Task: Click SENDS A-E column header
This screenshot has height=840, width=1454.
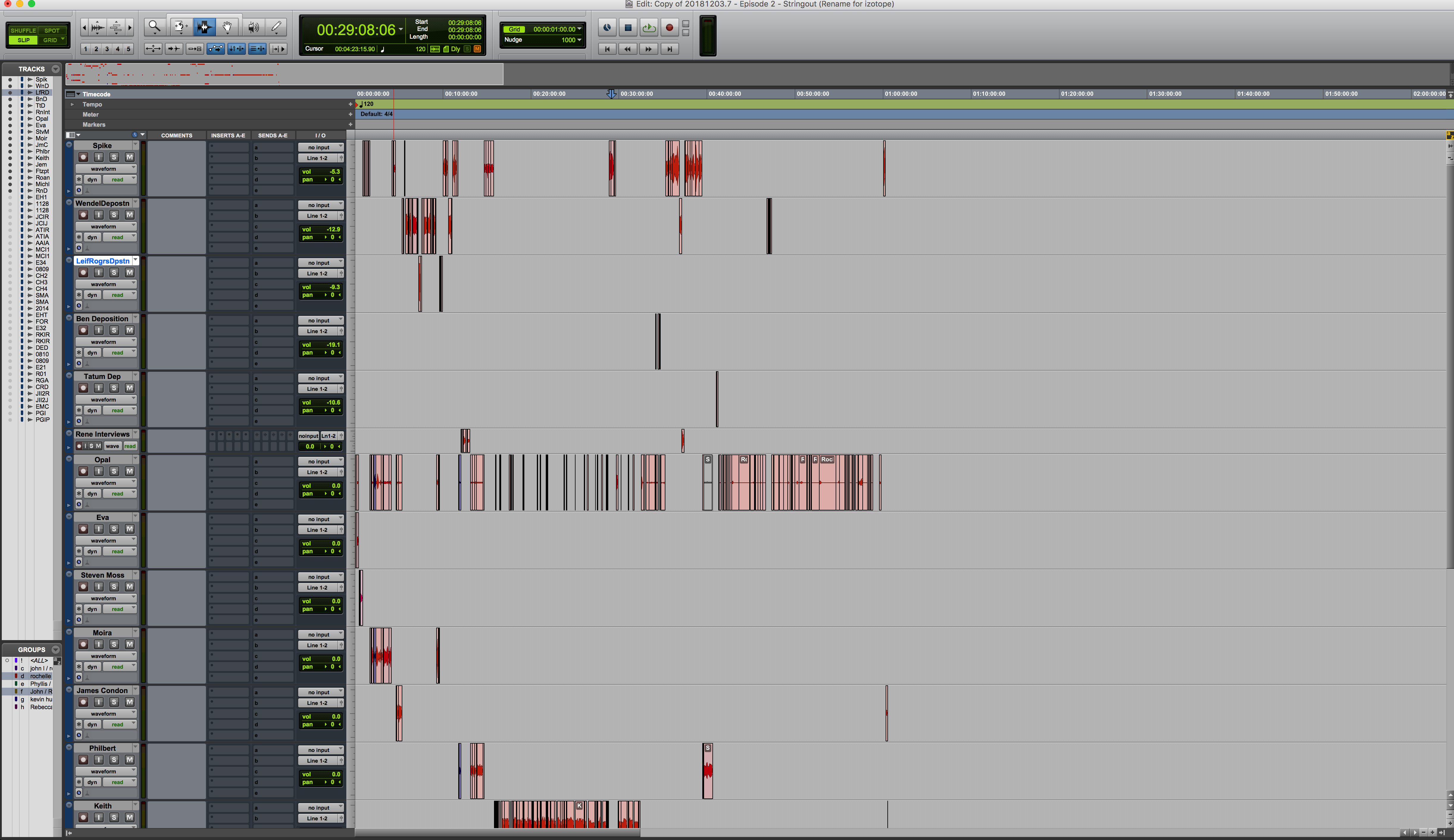Action: [x=273, y=135]
